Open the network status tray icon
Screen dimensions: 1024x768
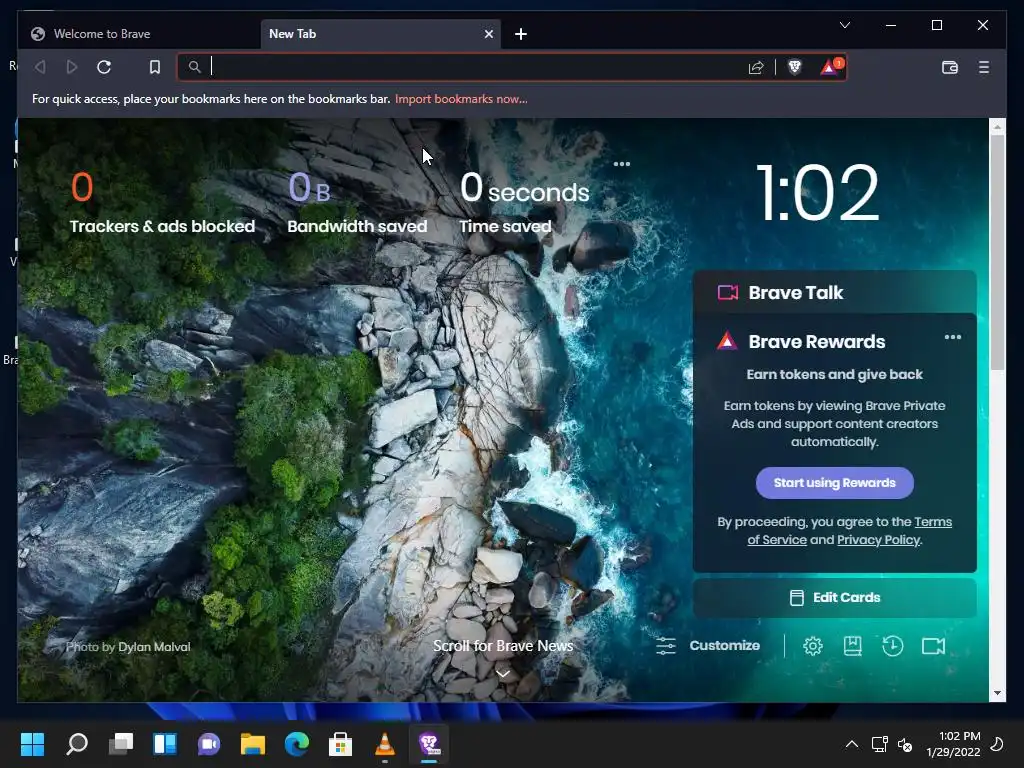click(x=880, y=744)
